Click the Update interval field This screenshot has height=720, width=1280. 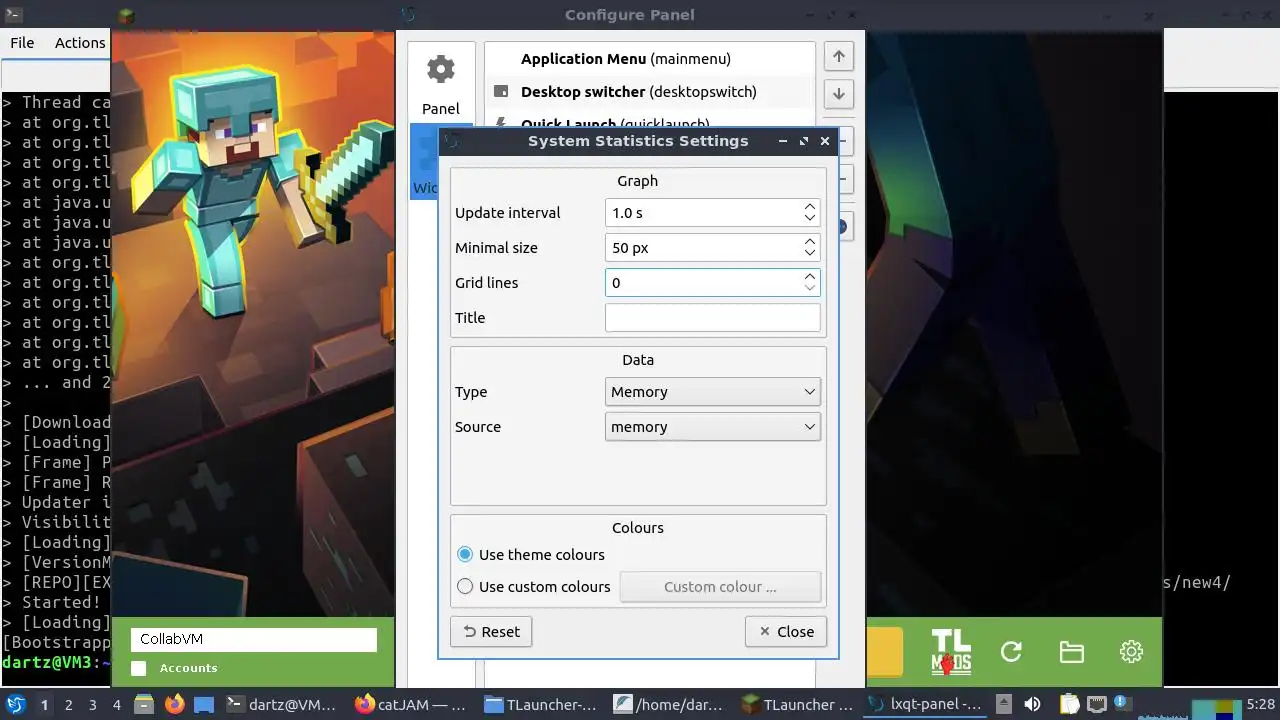(703, 213)
